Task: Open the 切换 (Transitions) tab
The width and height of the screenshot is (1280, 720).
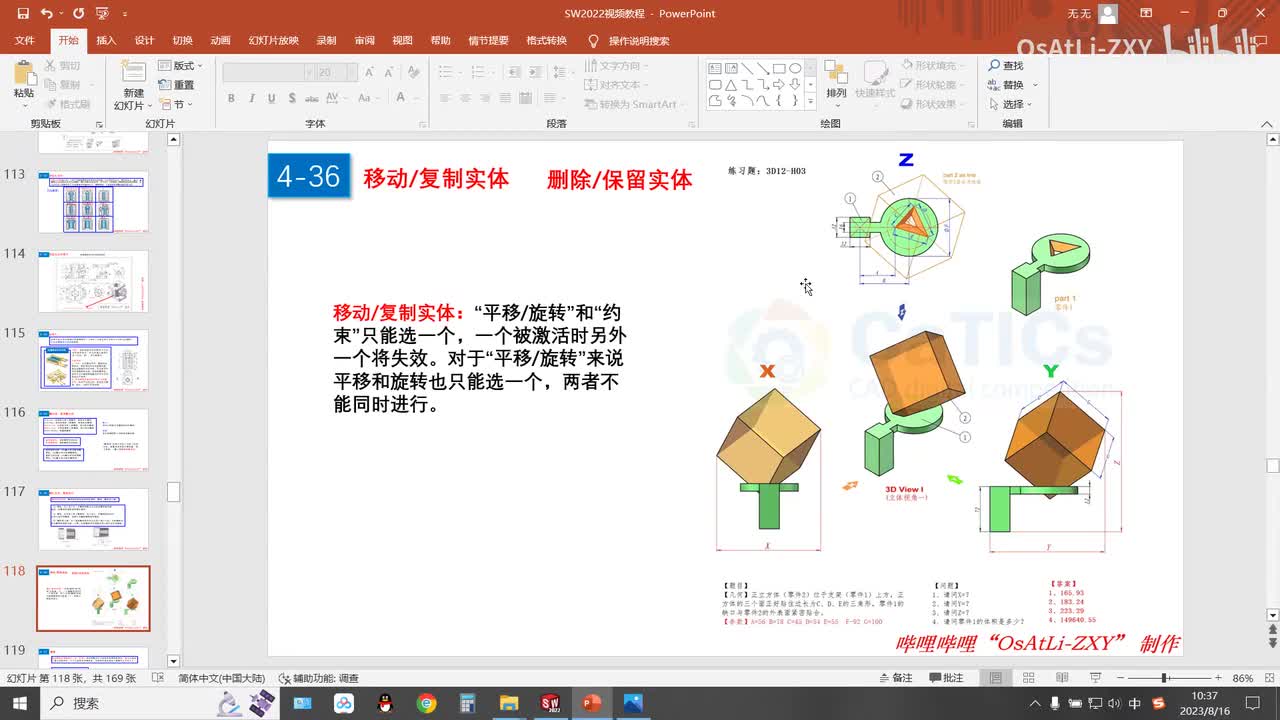Action: tap(182, 40)
